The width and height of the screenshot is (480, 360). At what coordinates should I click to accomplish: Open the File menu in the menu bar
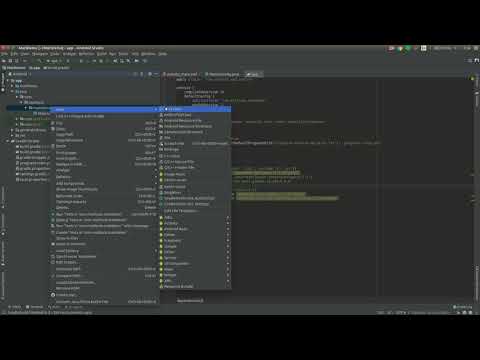click(4, 54)
